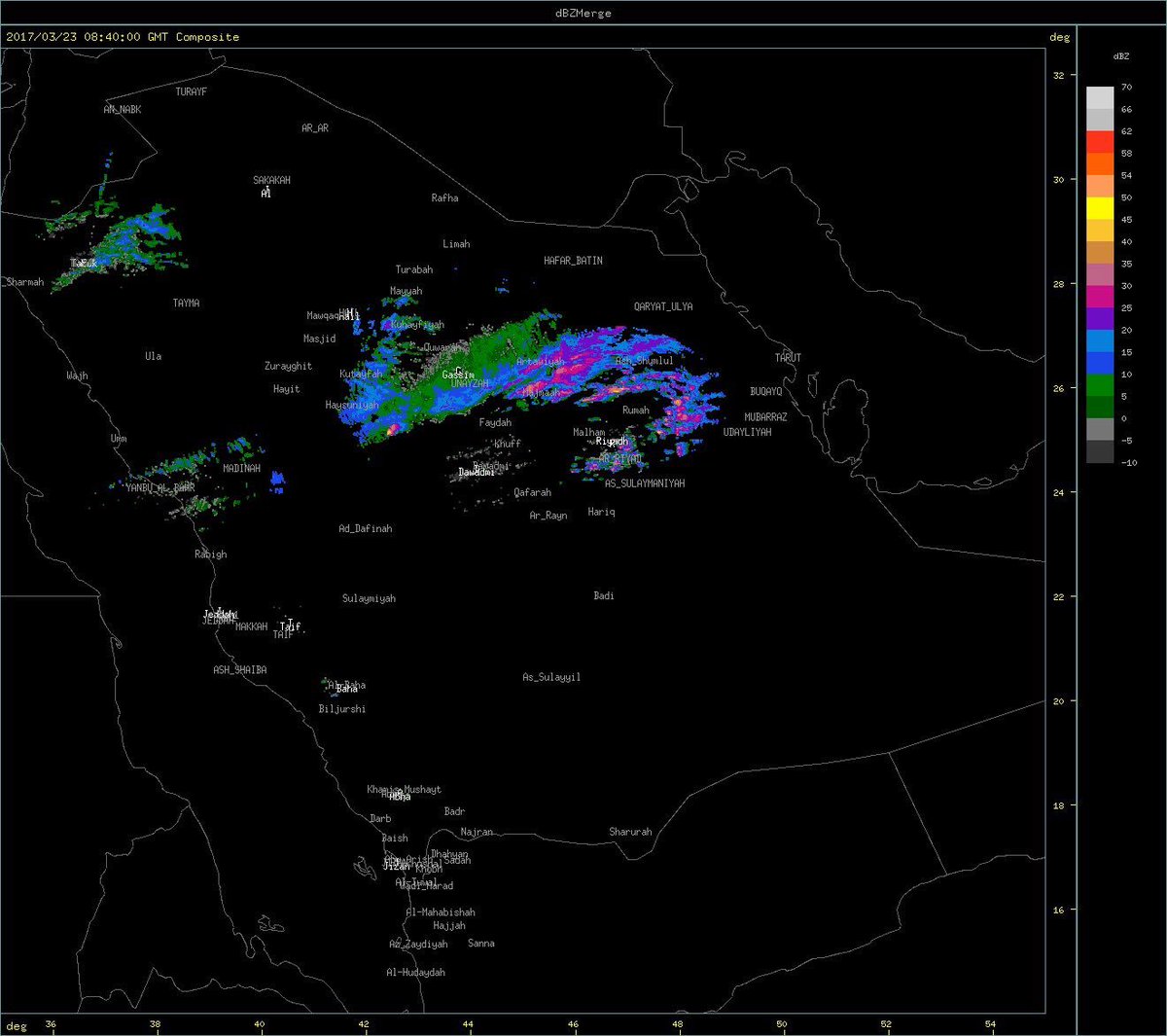Select the QARYAT_ULYA label
This screenshot has width=1167, height=1036.
tap(663, 307)
